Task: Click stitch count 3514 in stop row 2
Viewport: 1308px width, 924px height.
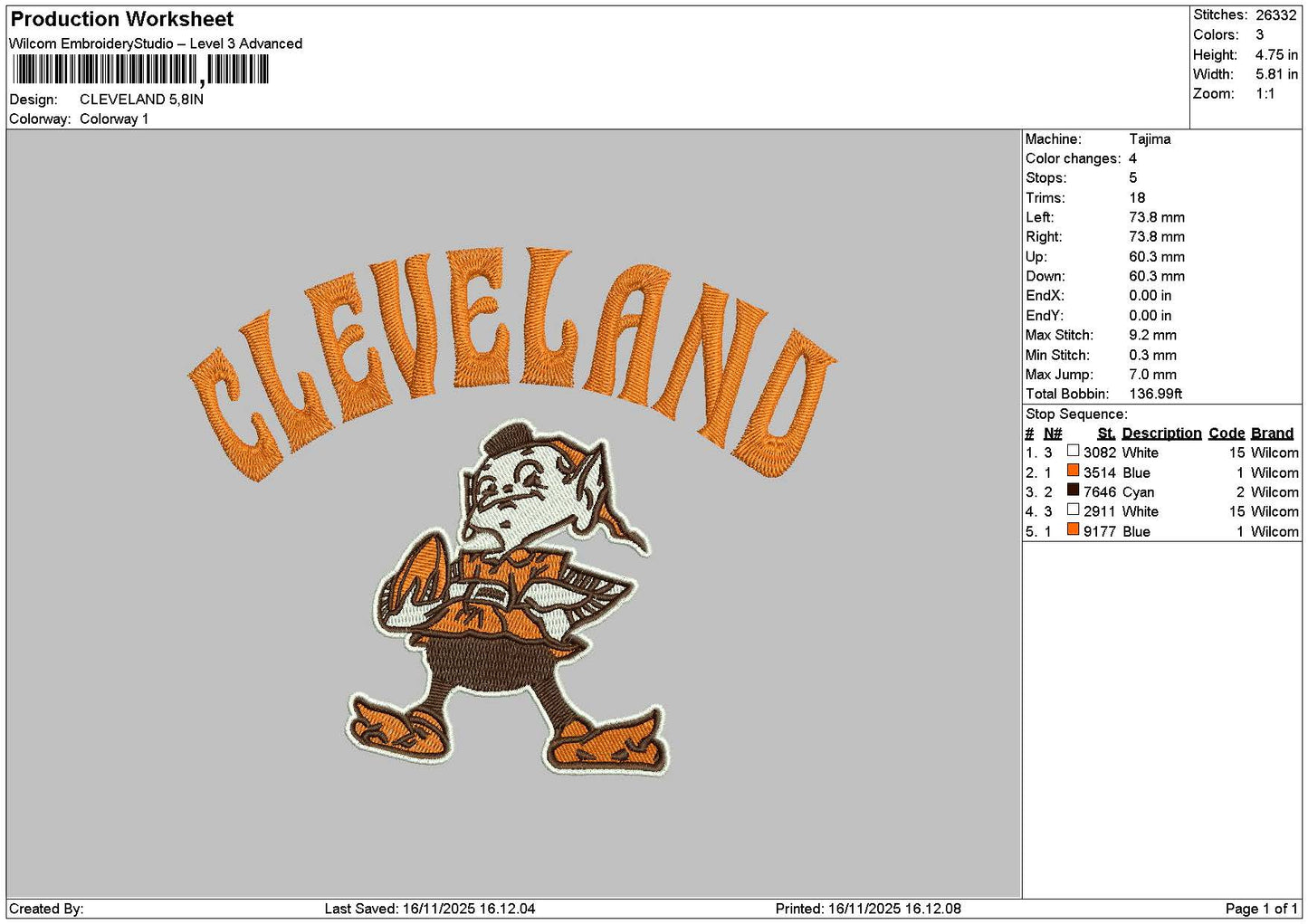Action: [1100, 473]
